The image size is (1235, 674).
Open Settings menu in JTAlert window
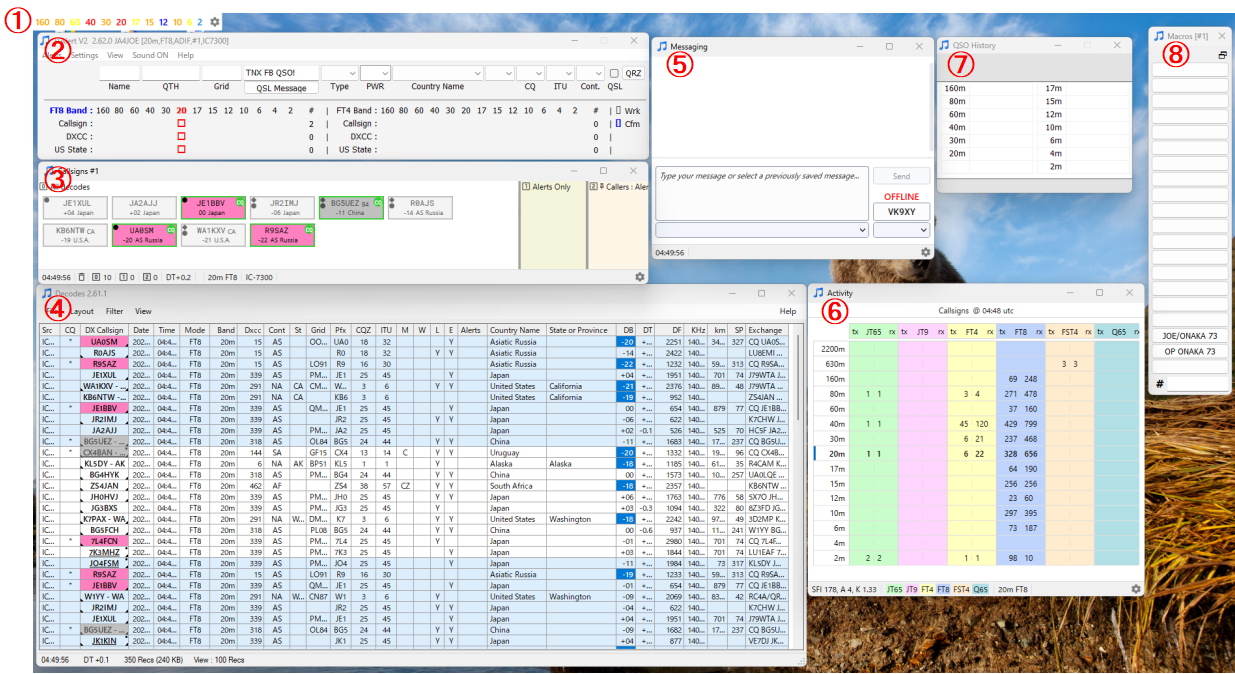(84, 55)
